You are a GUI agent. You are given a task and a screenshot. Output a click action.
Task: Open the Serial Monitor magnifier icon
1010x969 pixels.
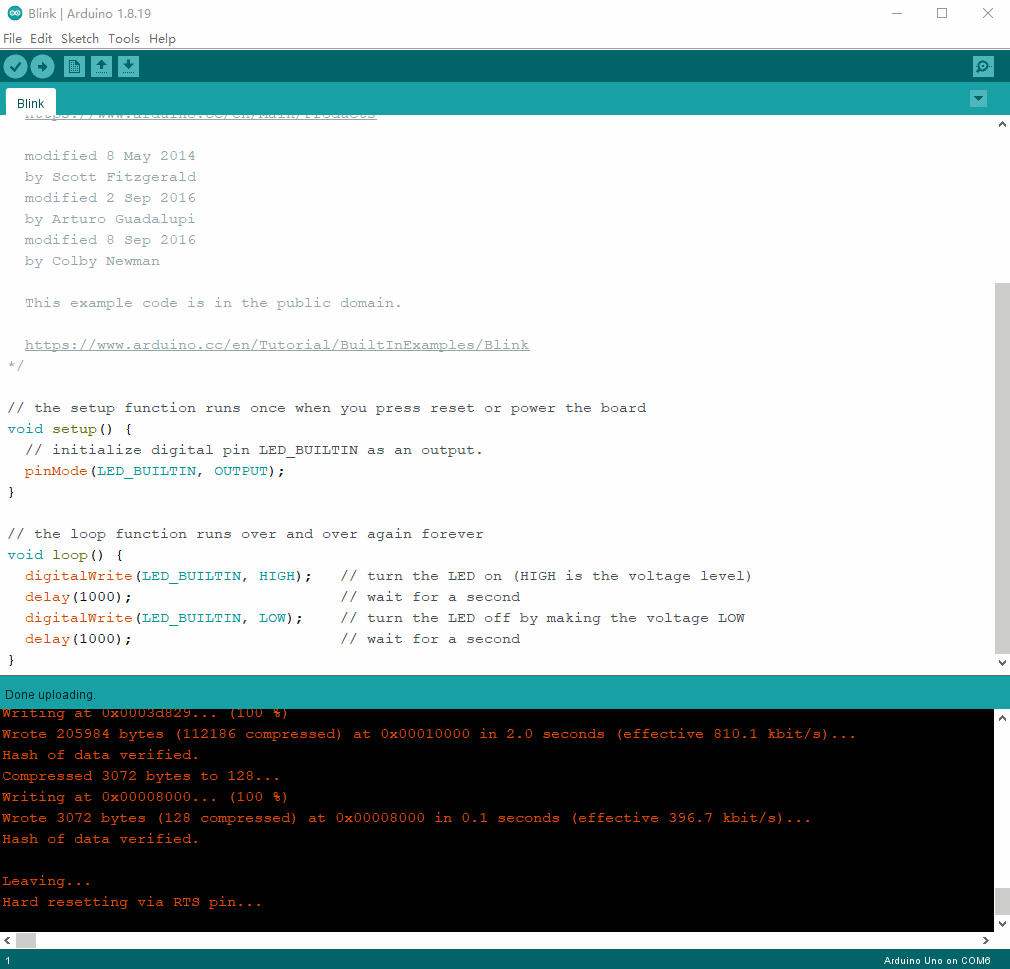point(983,66)
